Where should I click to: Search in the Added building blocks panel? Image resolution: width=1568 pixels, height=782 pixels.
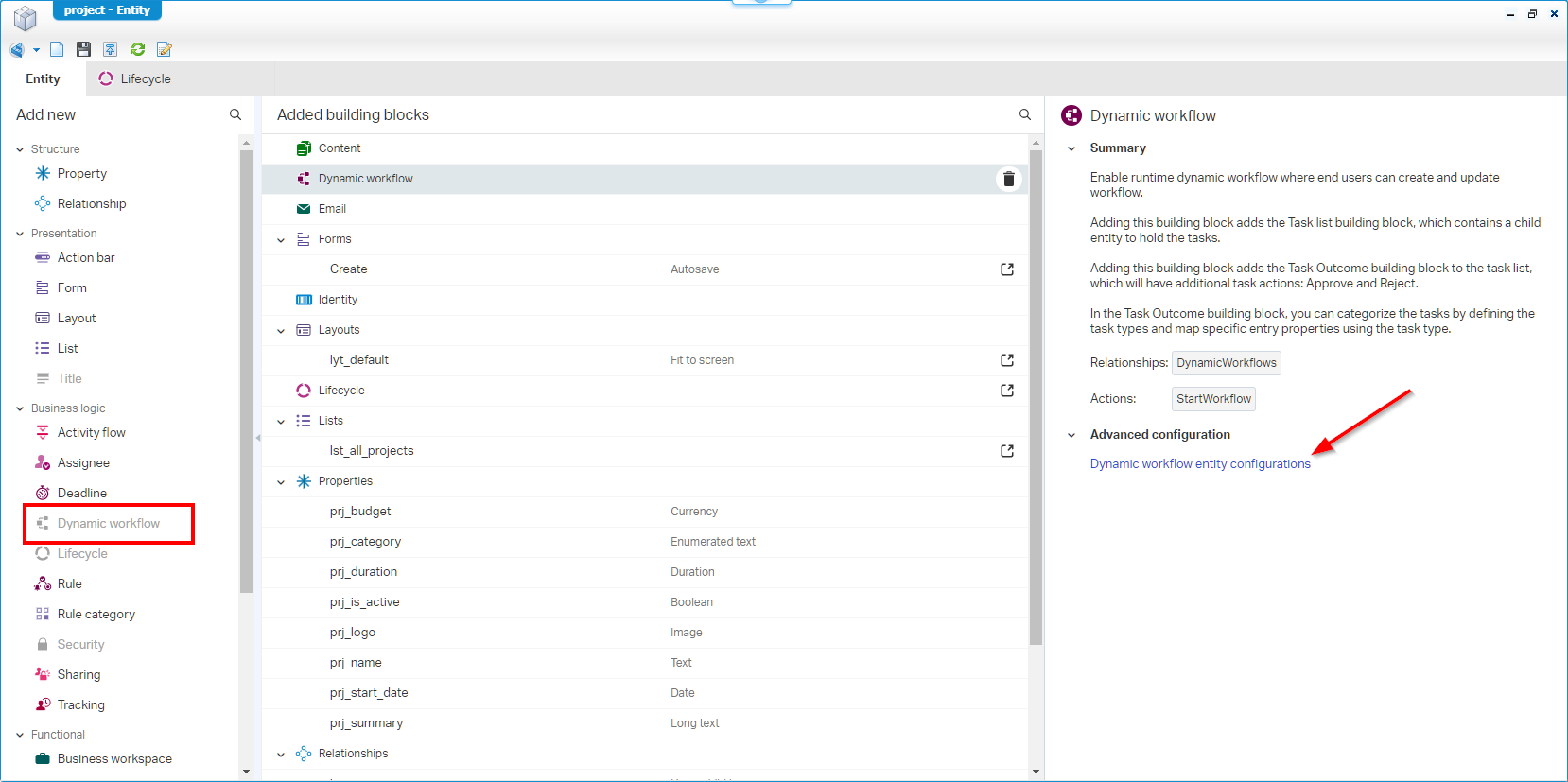click(x=1024, y=114)
